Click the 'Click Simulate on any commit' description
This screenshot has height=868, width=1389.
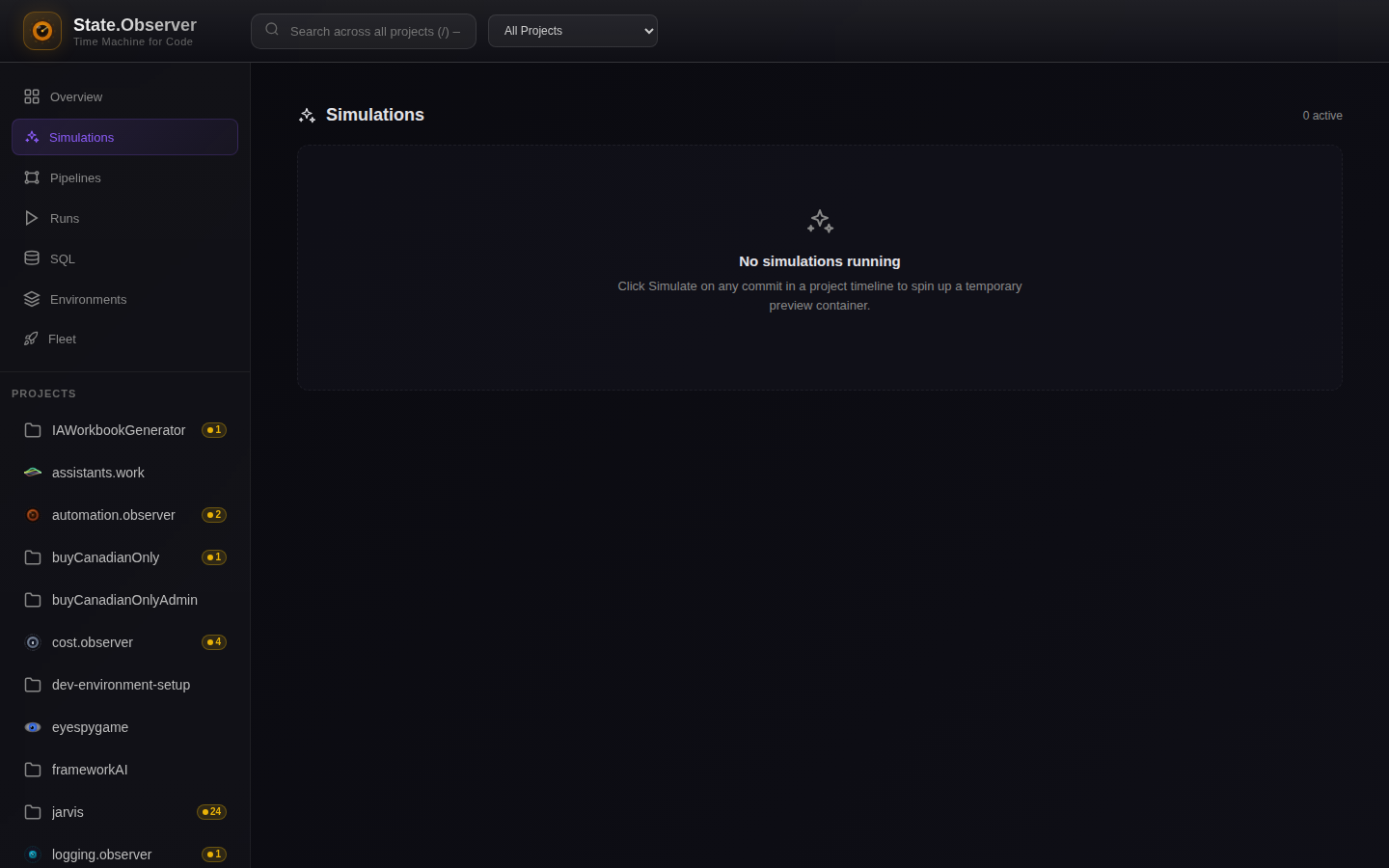click(820, 296)
